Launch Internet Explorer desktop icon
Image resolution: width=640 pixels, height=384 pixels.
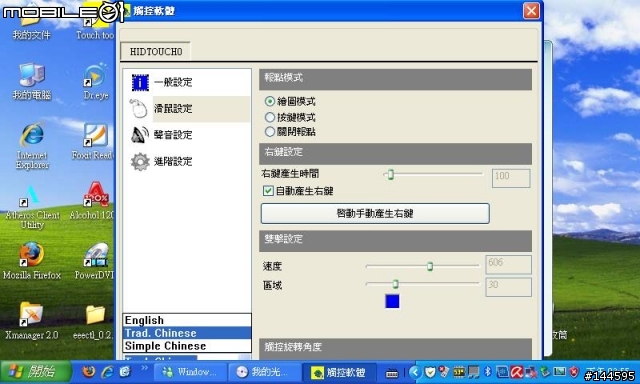[32, 146]
